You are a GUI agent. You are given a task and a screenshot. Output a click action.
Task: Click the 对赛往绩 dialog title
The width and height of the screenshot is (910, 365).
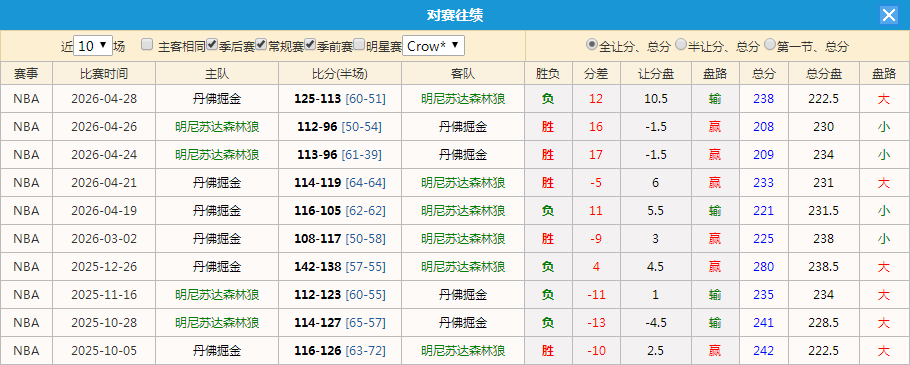click(455, 16)
